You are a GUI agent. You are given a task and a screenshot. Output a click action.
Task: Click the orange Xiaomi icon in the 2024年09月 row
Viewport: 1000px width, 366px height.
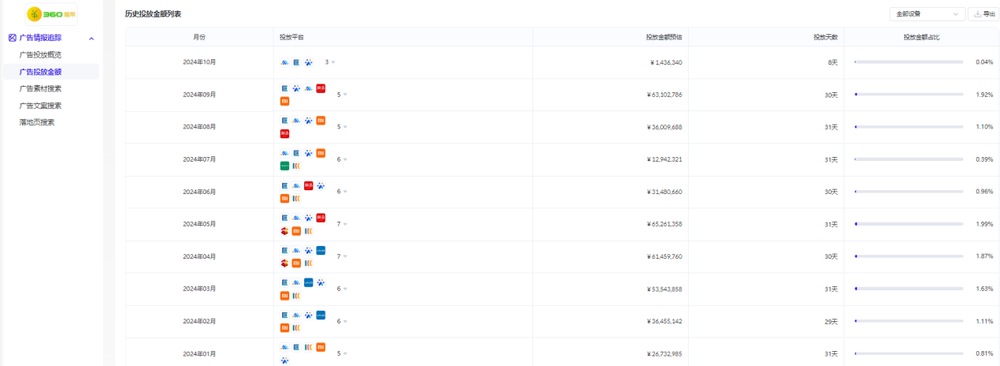click(x=284, y=101)
